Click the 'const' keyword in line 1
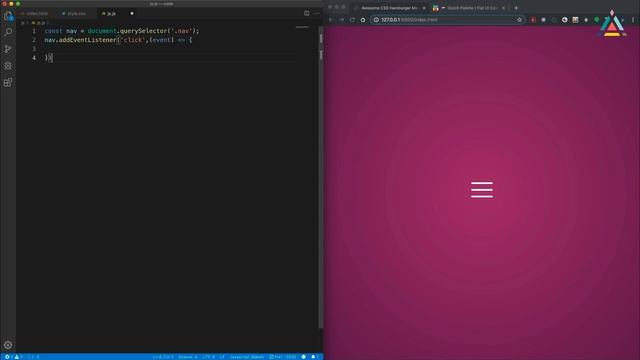Screen dimensions: 640x360 (x=53, y=31)
